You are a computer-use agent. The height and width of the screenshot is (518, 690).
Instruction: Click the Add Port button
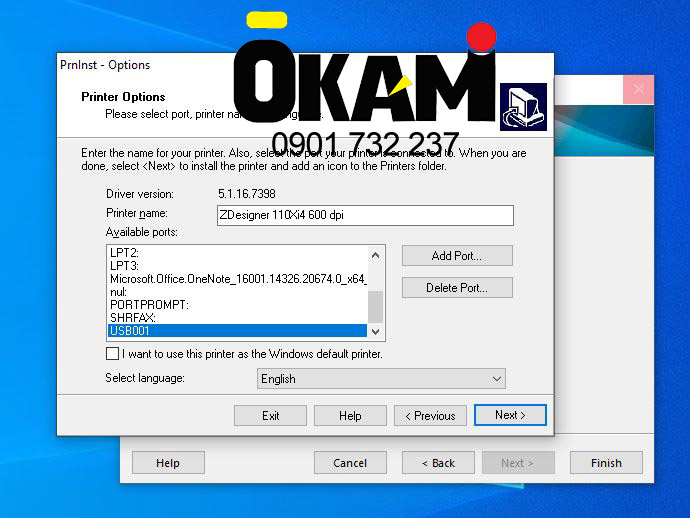click(x=457, y=256)
